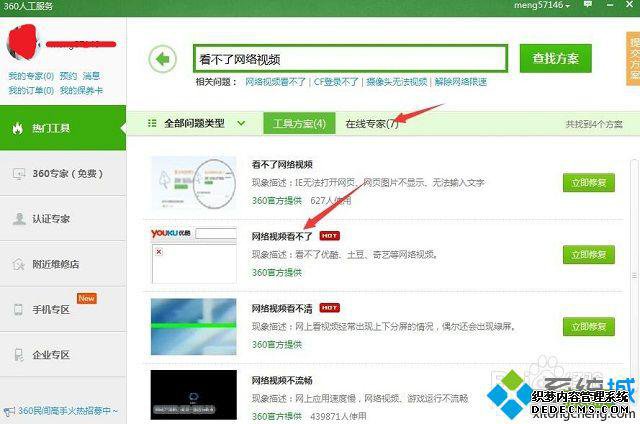Click the results list scrollbar handle
640x424 pixels.
634,276
